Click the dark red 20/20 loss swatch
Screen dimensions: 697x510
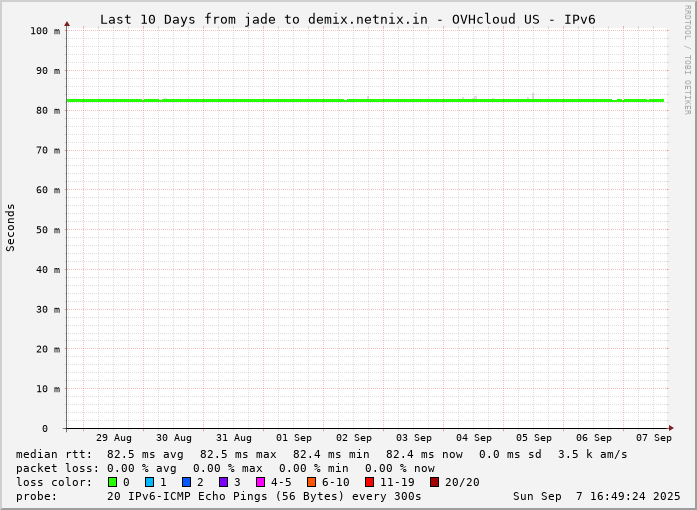point(434,482)
